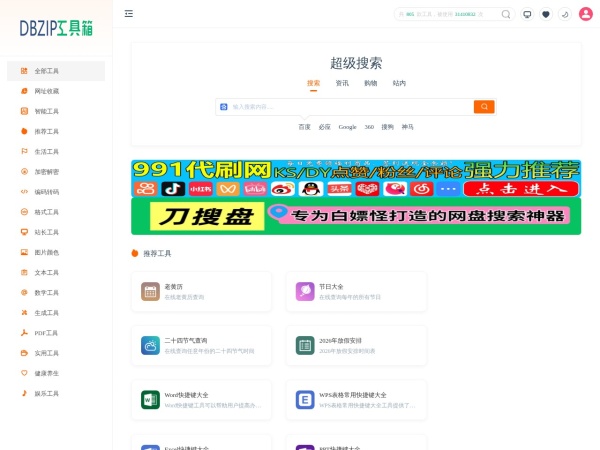Choose 360 as search engine

369,127
